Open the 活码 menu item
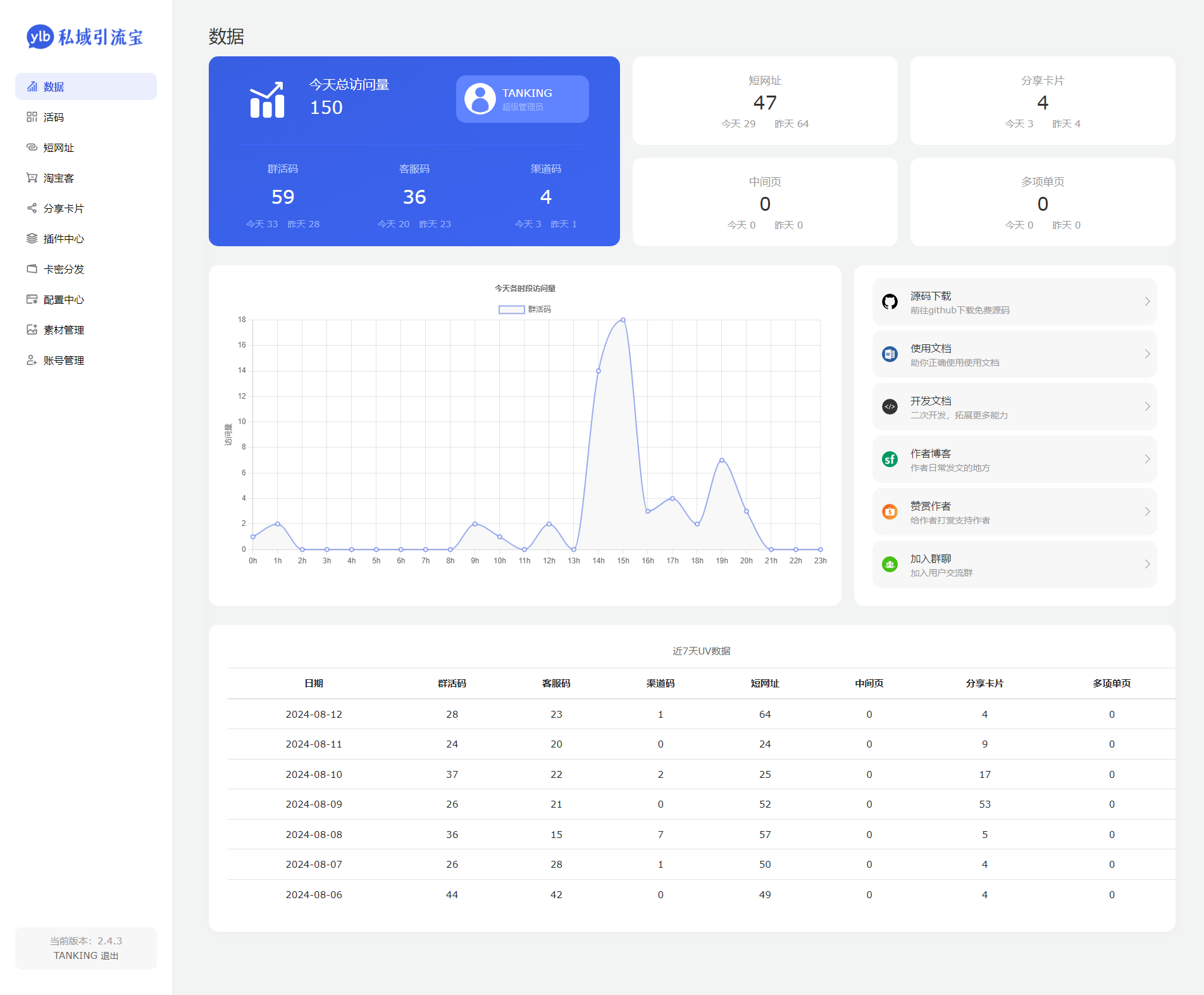The image size is (1204, 995). tap(54, 117)
